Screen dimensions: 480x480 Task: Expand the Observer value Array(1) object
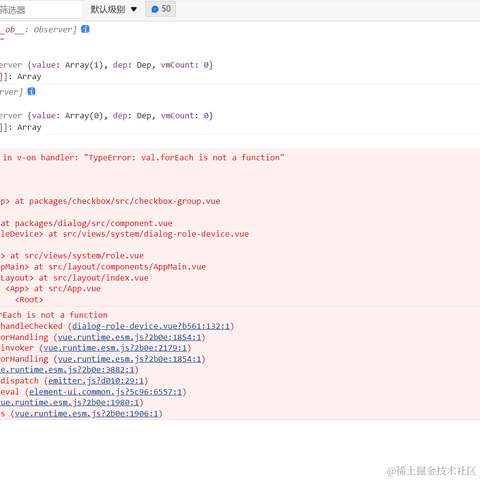coord(106,65)
